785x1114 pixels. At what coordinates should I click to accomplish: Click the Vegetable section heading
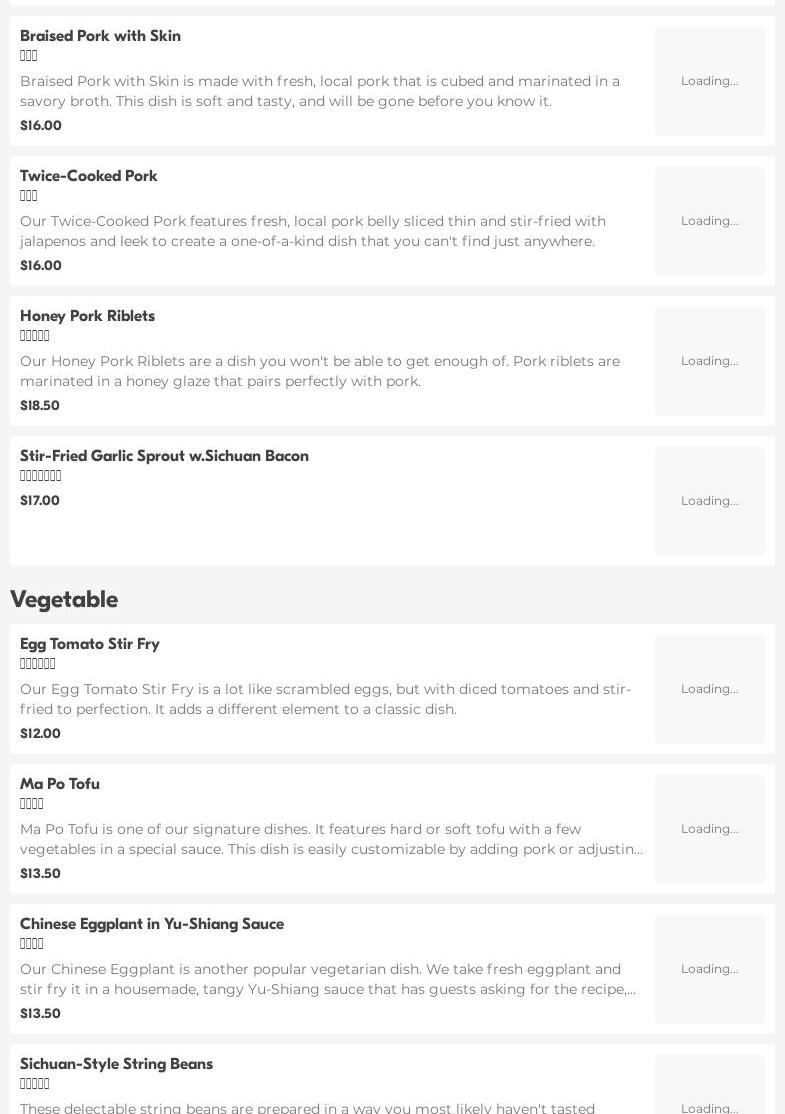coord(64,599)
